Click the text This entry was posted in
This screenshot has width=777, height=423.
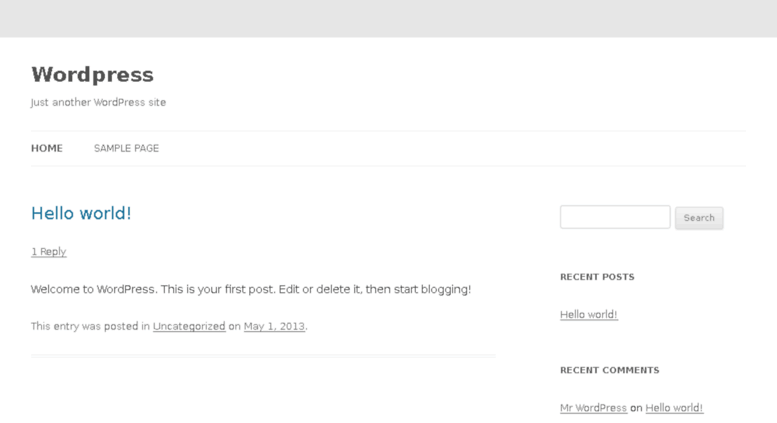(x=90, y=326)
